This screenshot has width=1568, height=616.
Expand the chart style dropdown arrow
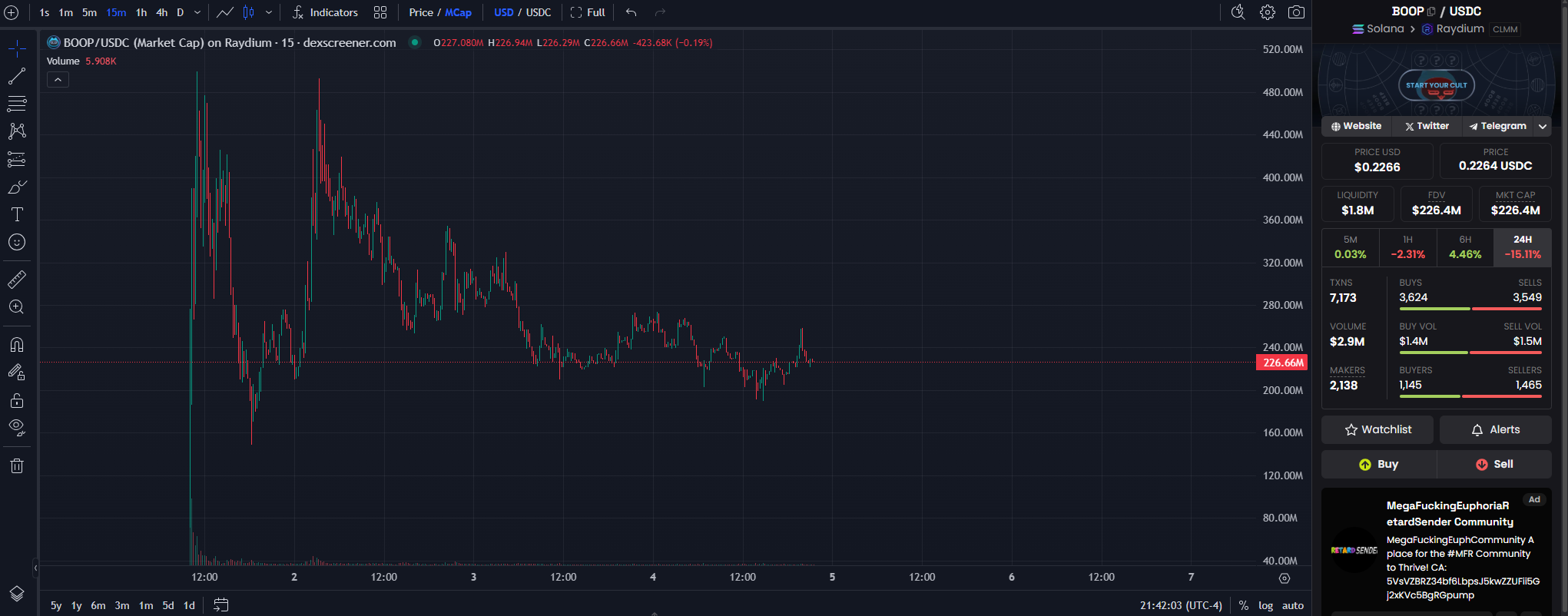[x=269, y=12]
